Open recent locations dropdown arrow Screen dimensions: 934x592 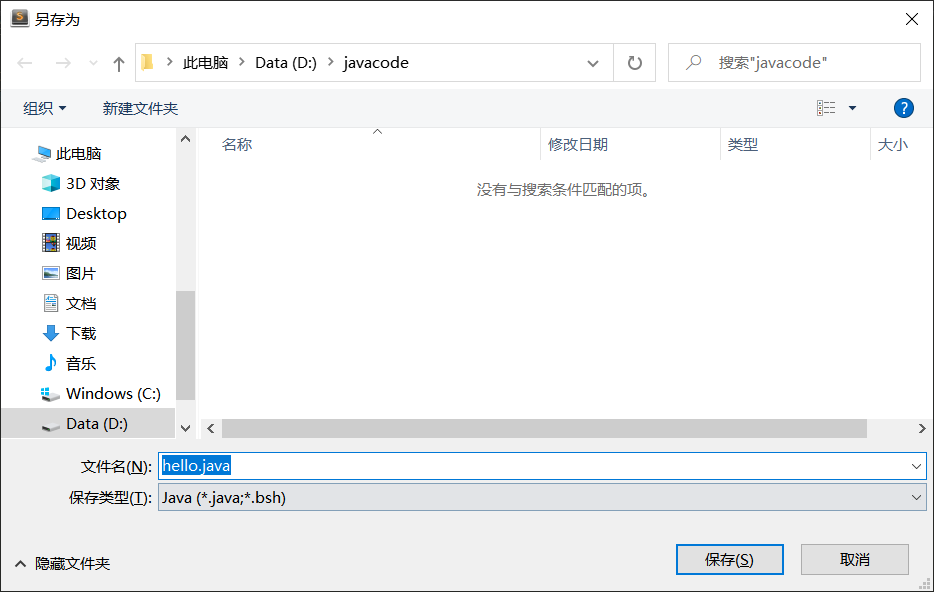93,63
